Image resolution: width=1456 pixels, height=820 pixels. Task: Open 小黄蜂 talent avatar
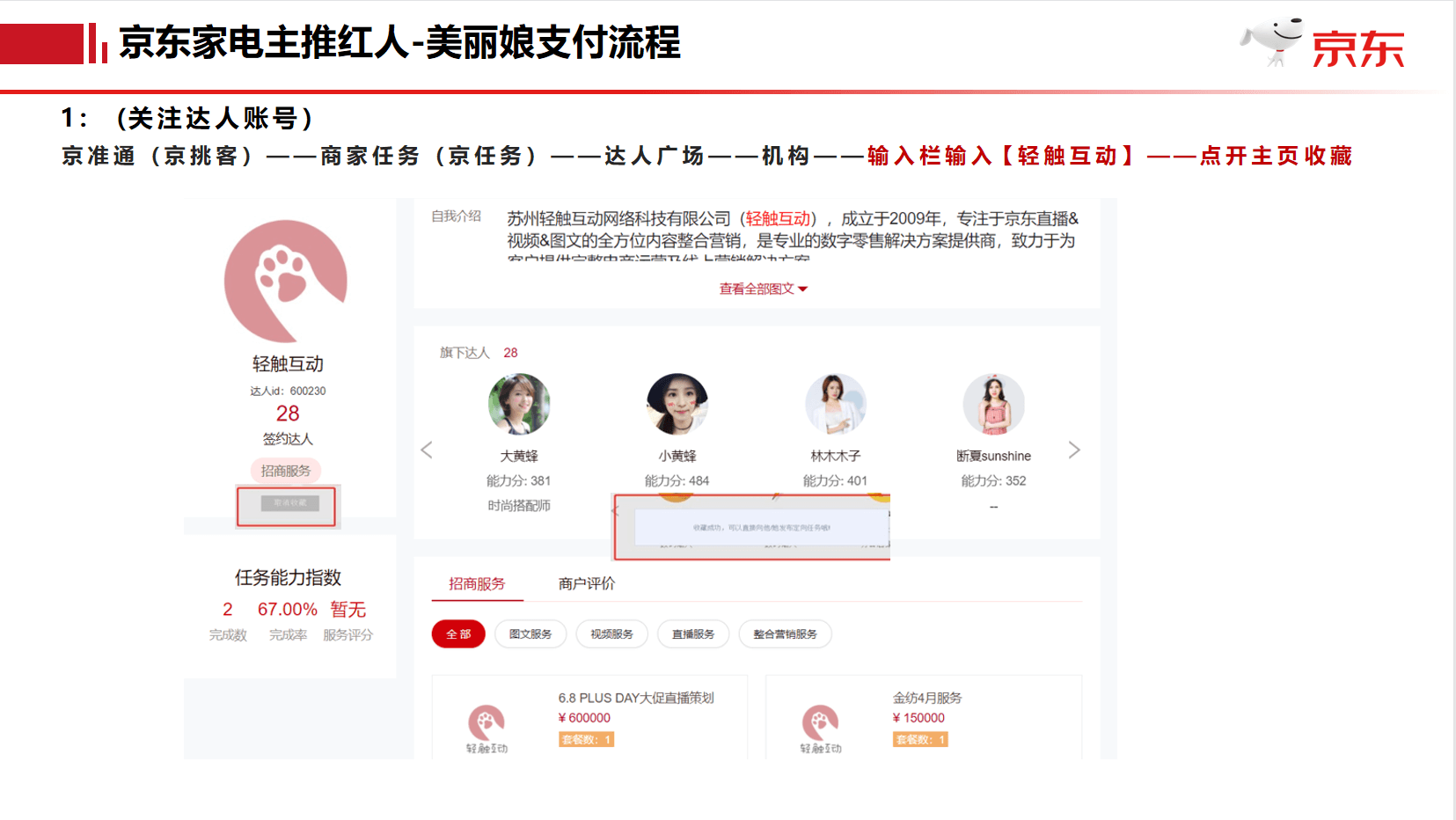coord(677,404)
